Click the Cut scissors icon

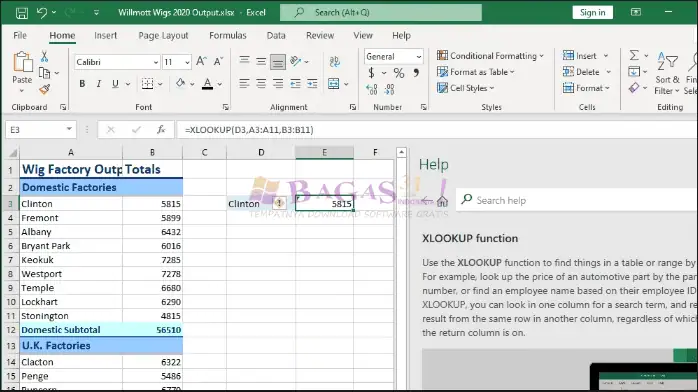[x=44, y=56]
